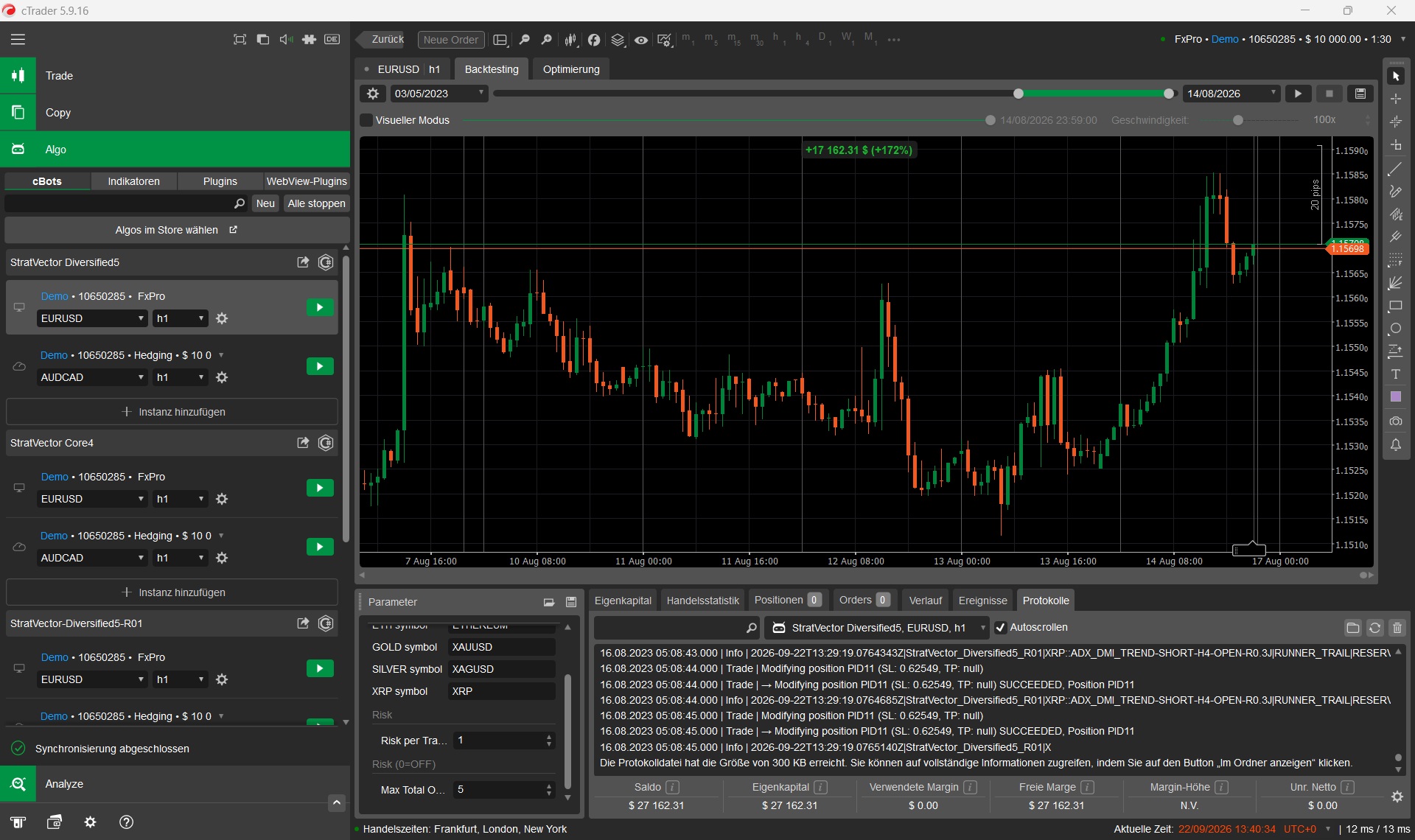Expand the account selector arrow near FxPro

[x=1402, y=39]
